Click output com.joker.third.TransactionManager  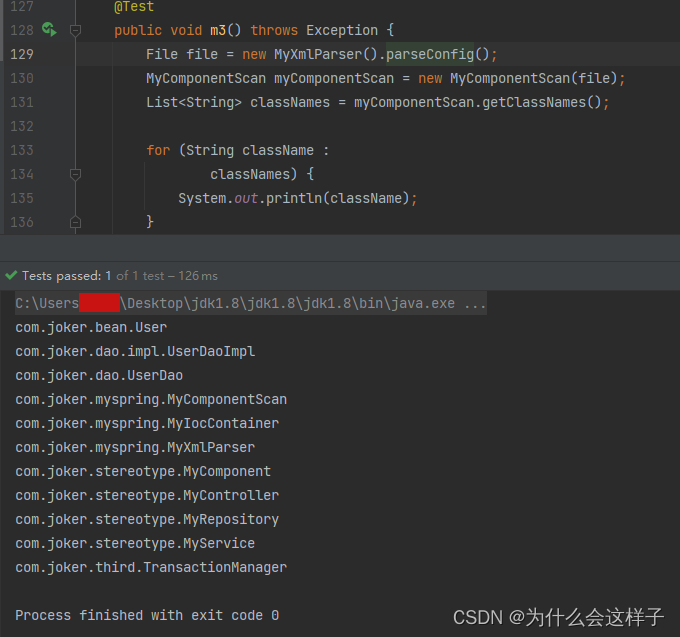point(151,567)
